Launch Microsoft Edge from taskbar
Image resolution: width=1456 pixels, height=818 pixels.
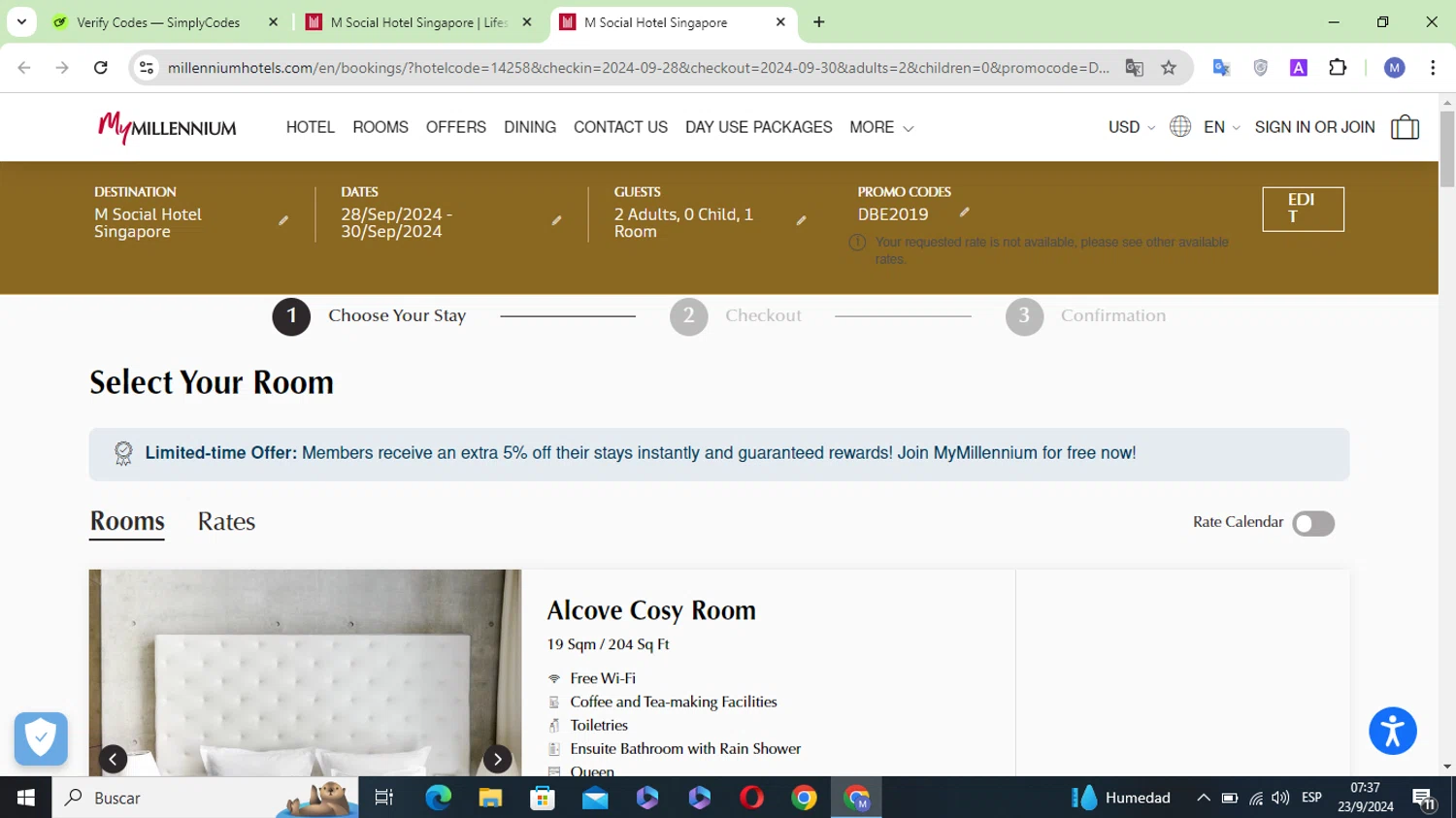coord(439,798)
